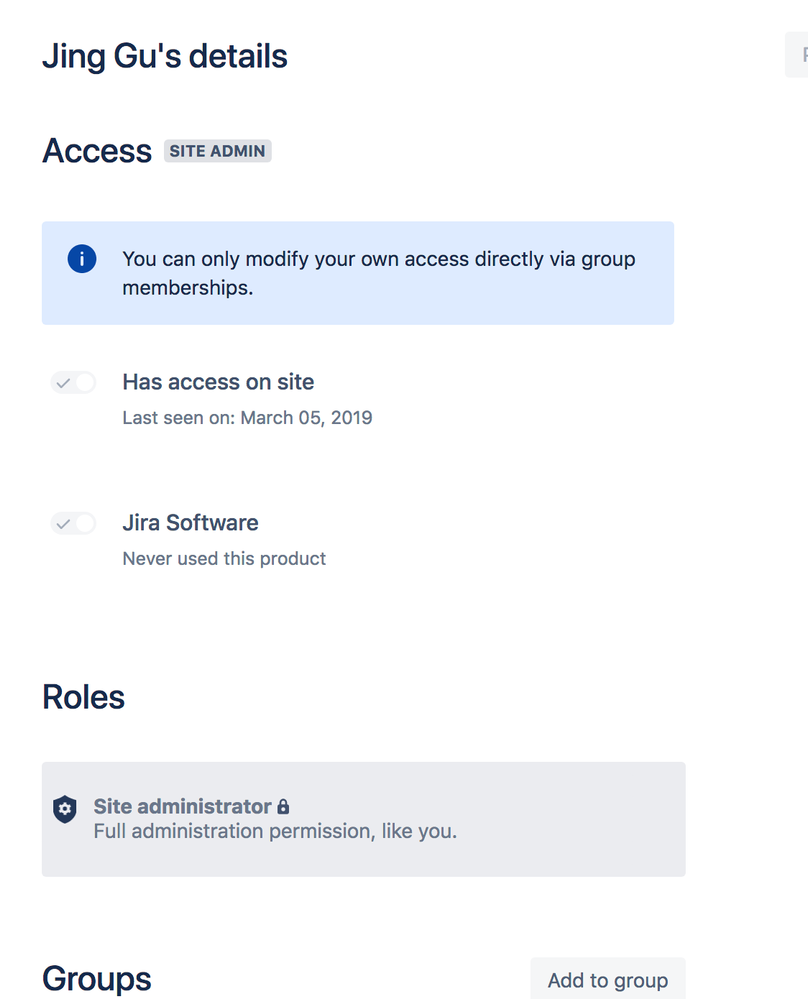Screen dimensions: 808x999
Task: Click the partially visible grey button near the header
Action: click(x=797, y=53)
